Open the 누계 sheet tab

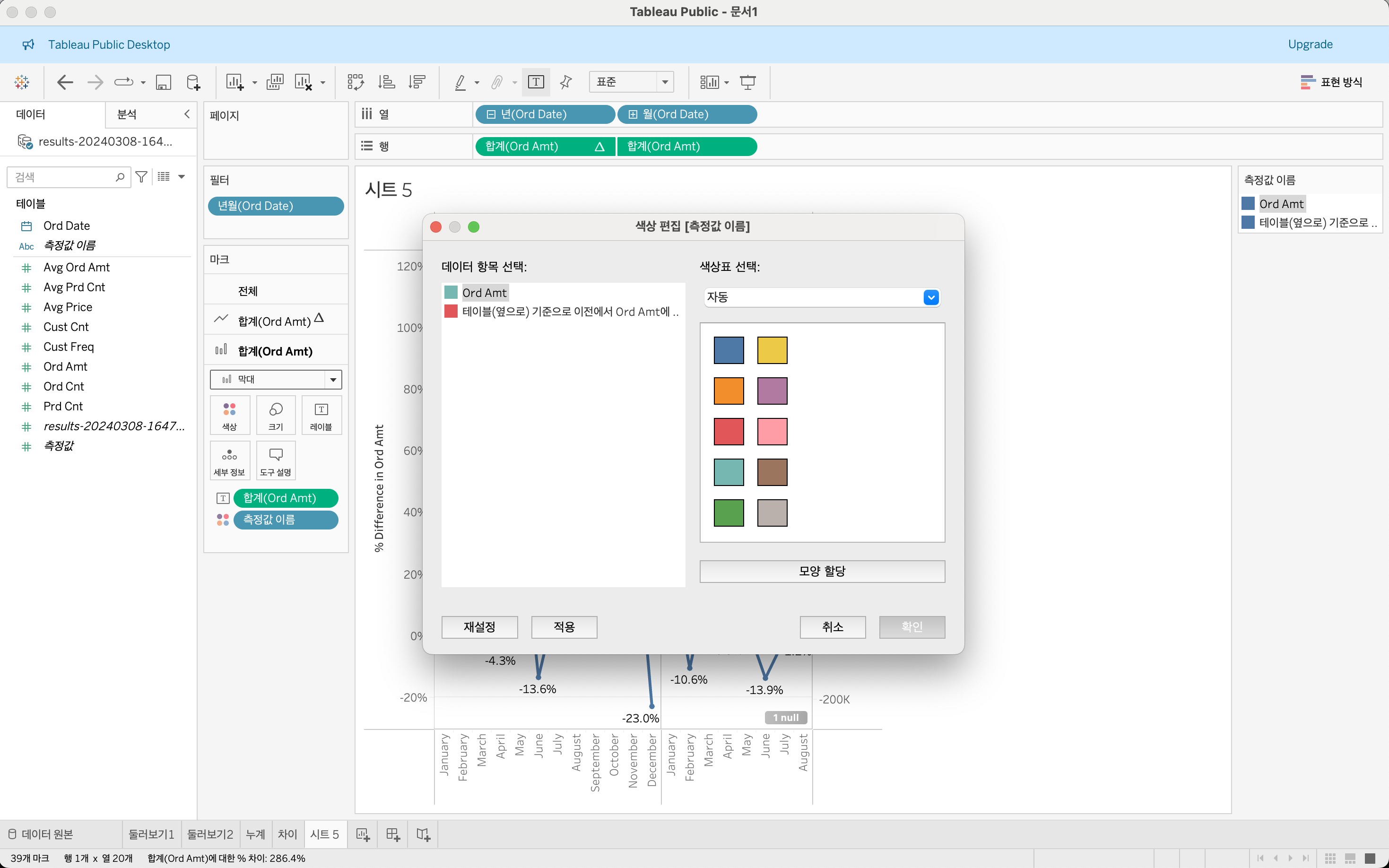(x=255, y=834)
